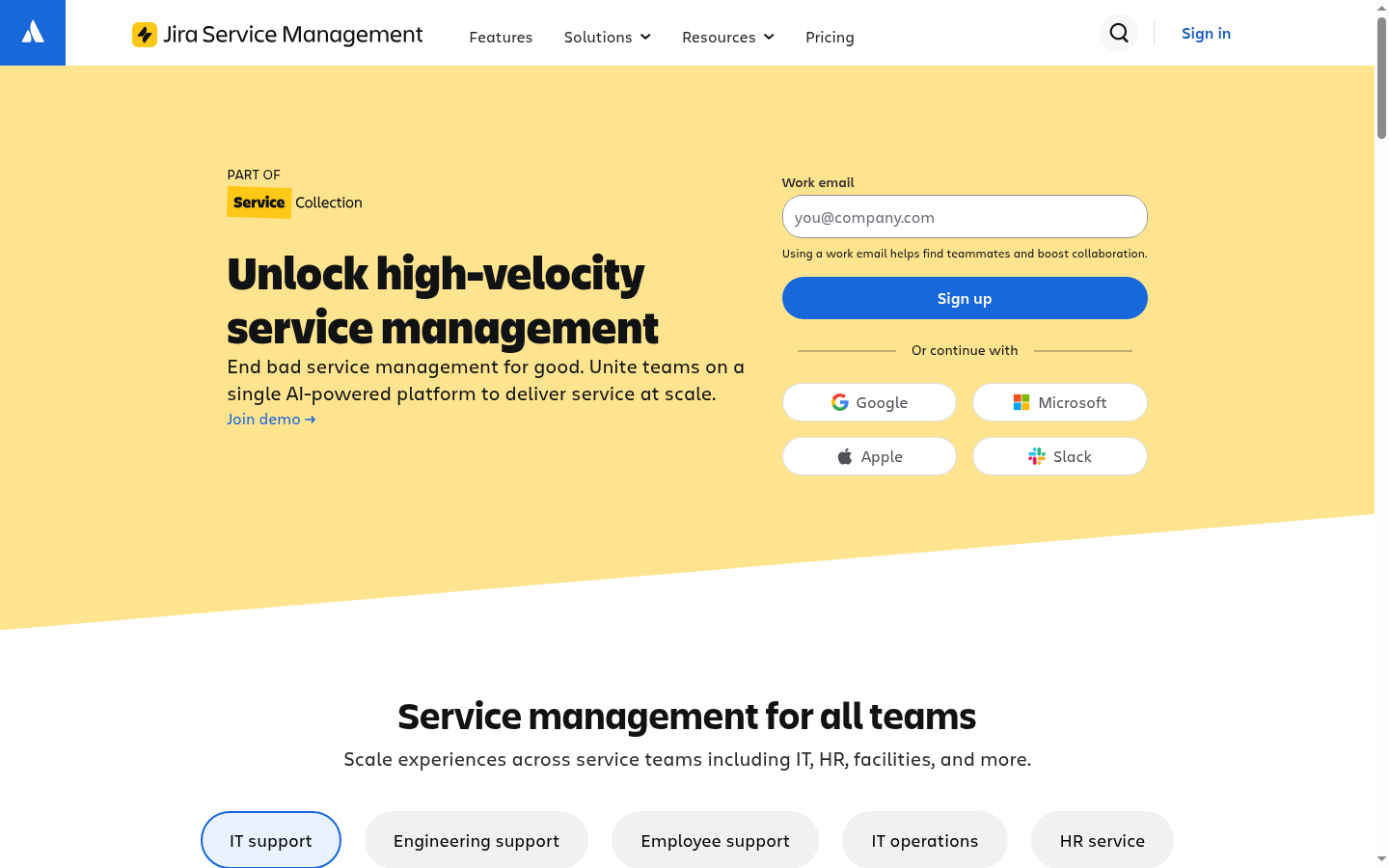The height and width of the screenshot is (868, 1389).
Task: Click the 'Unlock high-velocity service management' heading
Action: click(x=443, y=300)
